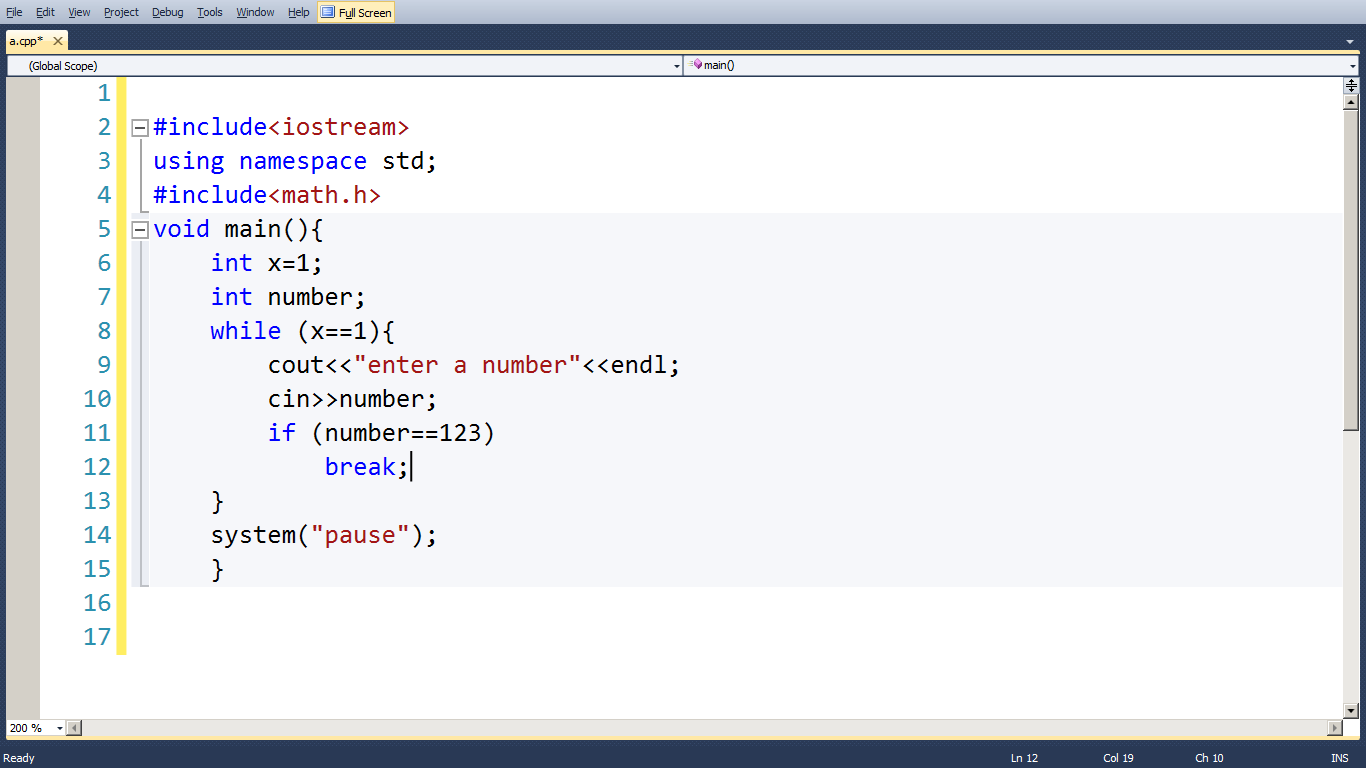Click the line "if (number==123)"
Image resolution: width=1366 pixels, height=768 pixels.
tap(381, 434)
